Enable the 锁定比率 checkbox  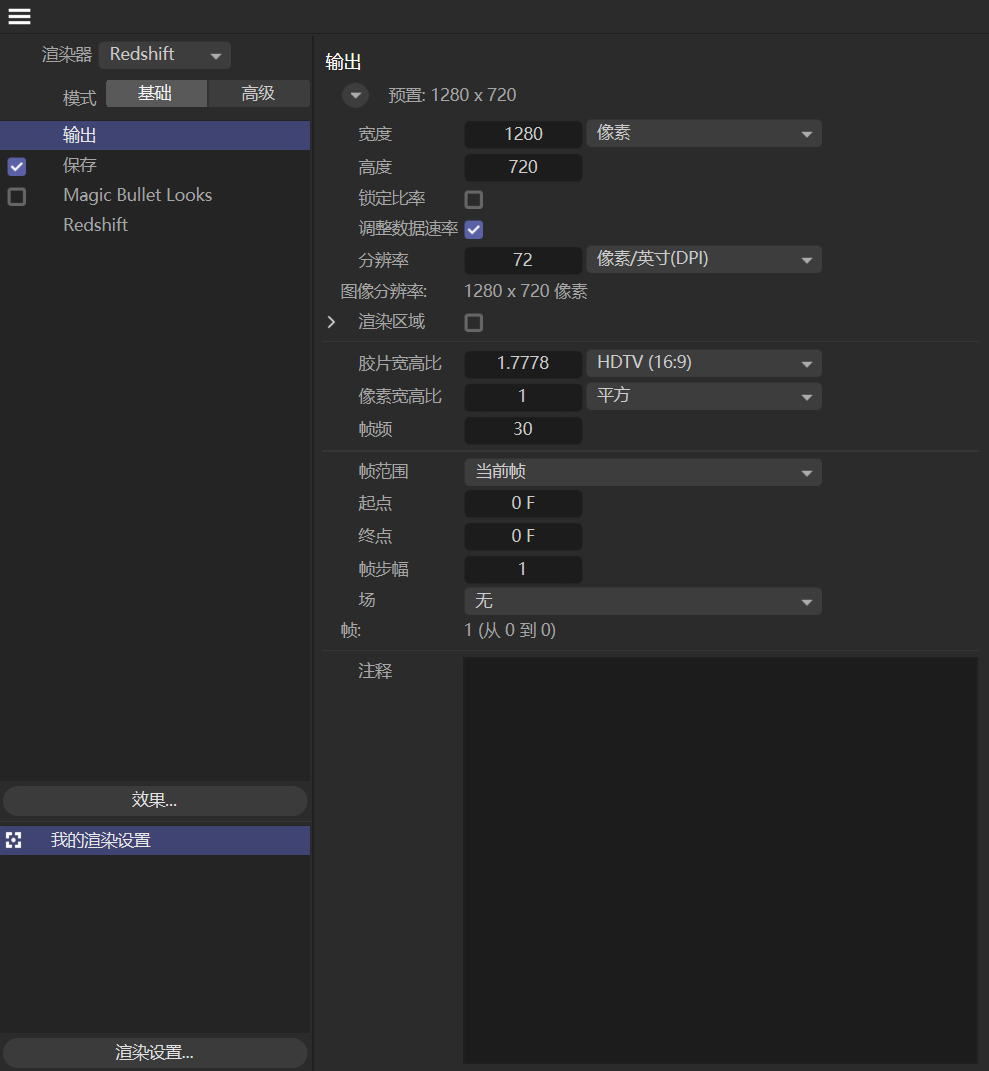[x=473, y=199]
